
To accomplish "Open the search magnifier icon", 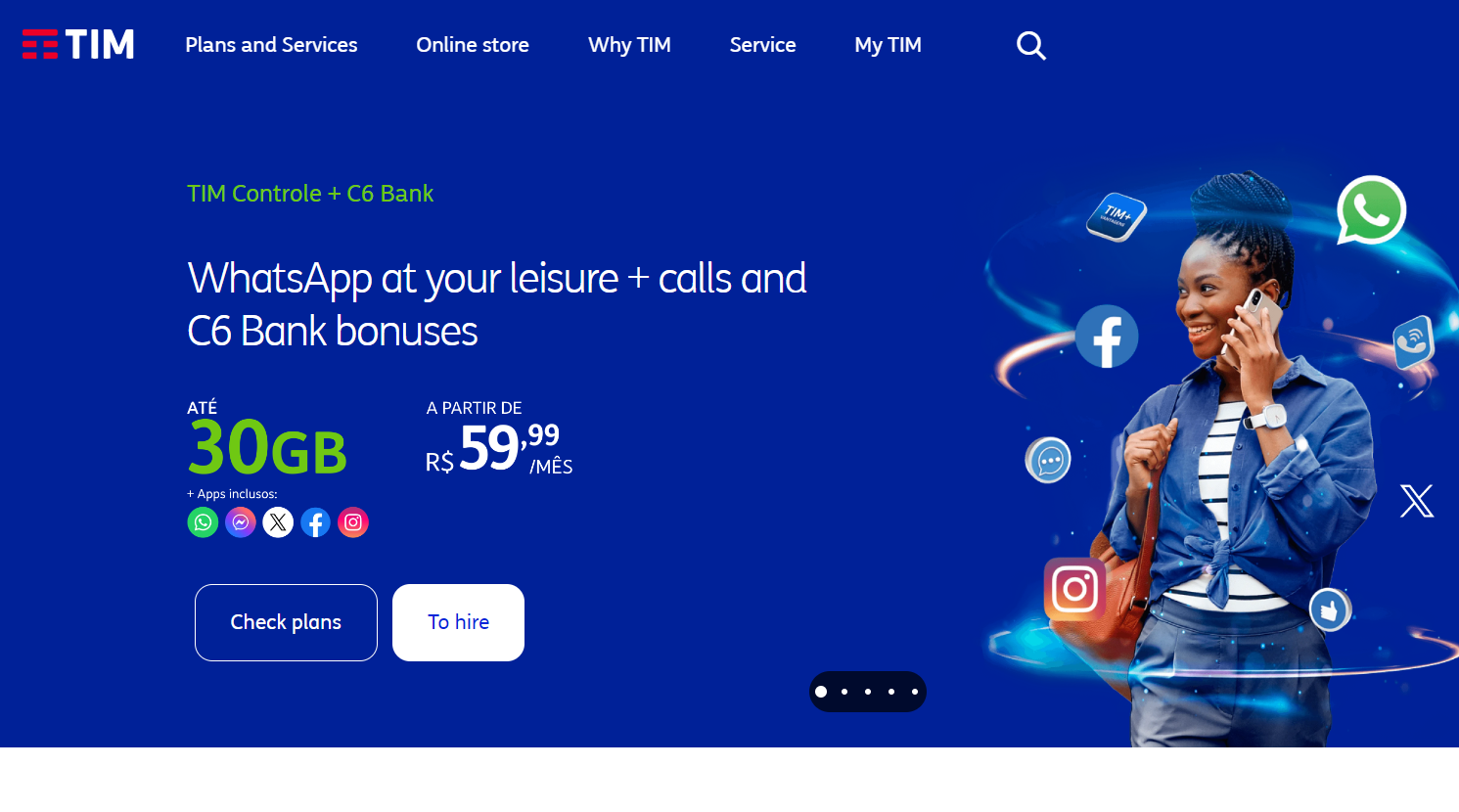I will (x=1031, y=45).
